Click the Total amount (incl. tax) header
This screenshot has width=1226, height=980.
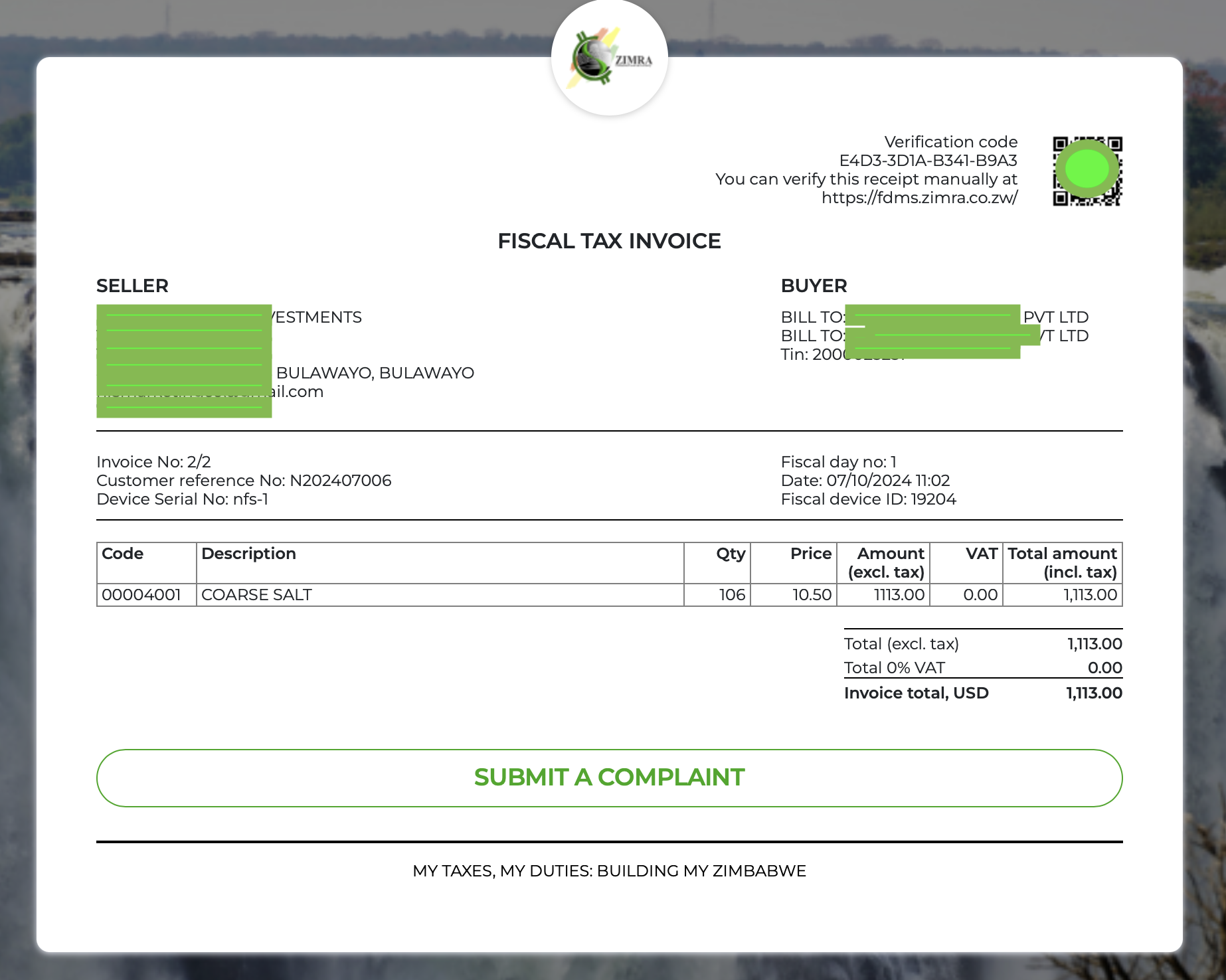click(1063, 563)
